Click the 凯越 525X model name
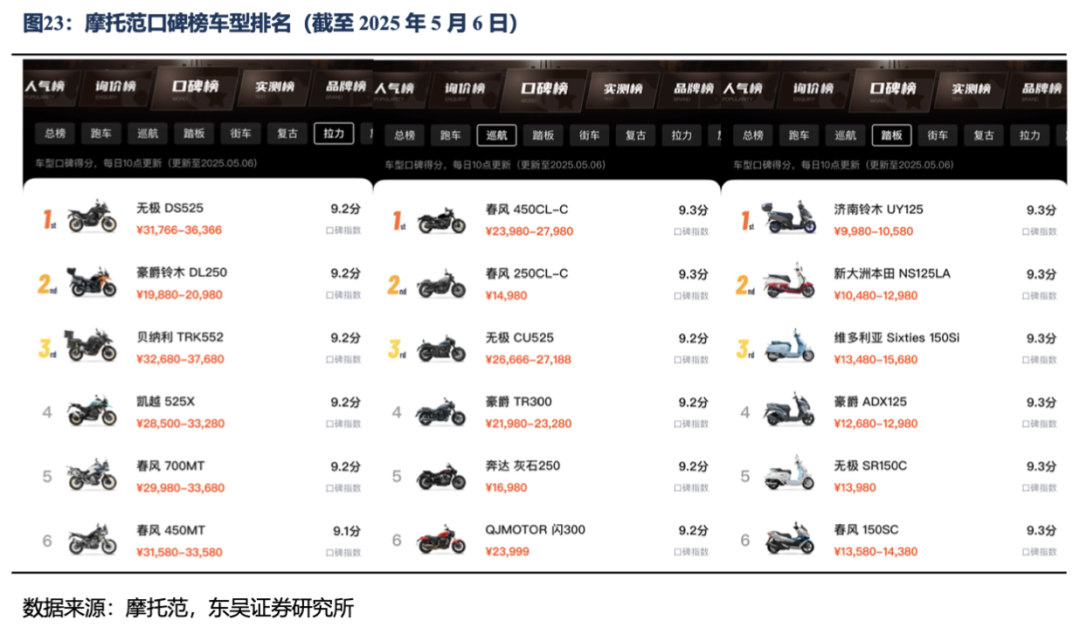1080x627 pixels. tap(165, 401)
